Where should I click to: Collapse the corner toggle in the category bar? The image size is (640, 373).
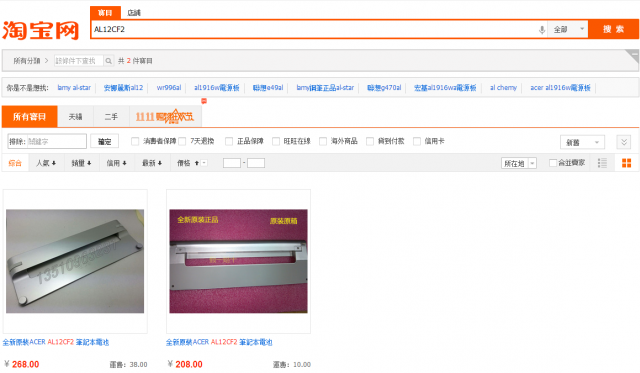click(x=632, y=56)
